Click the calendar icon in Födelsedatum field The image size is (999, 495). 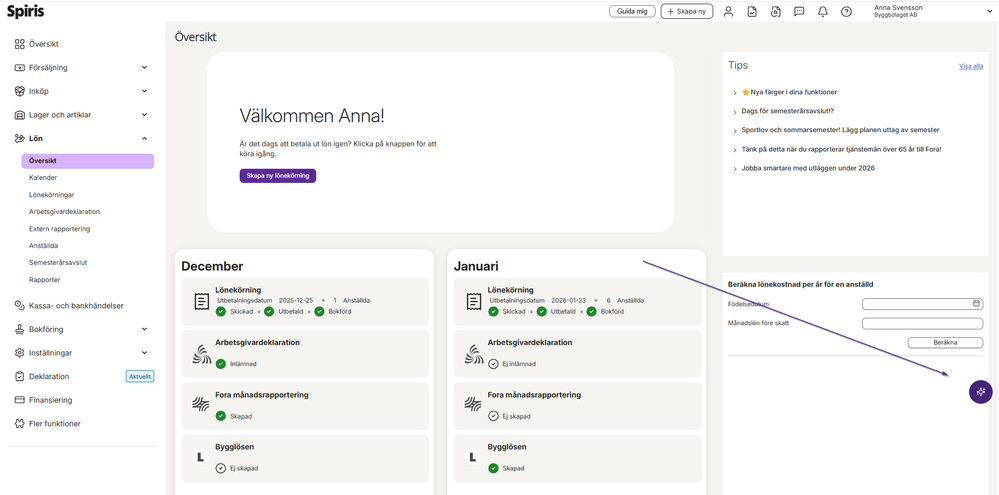(x=977, y=304)
